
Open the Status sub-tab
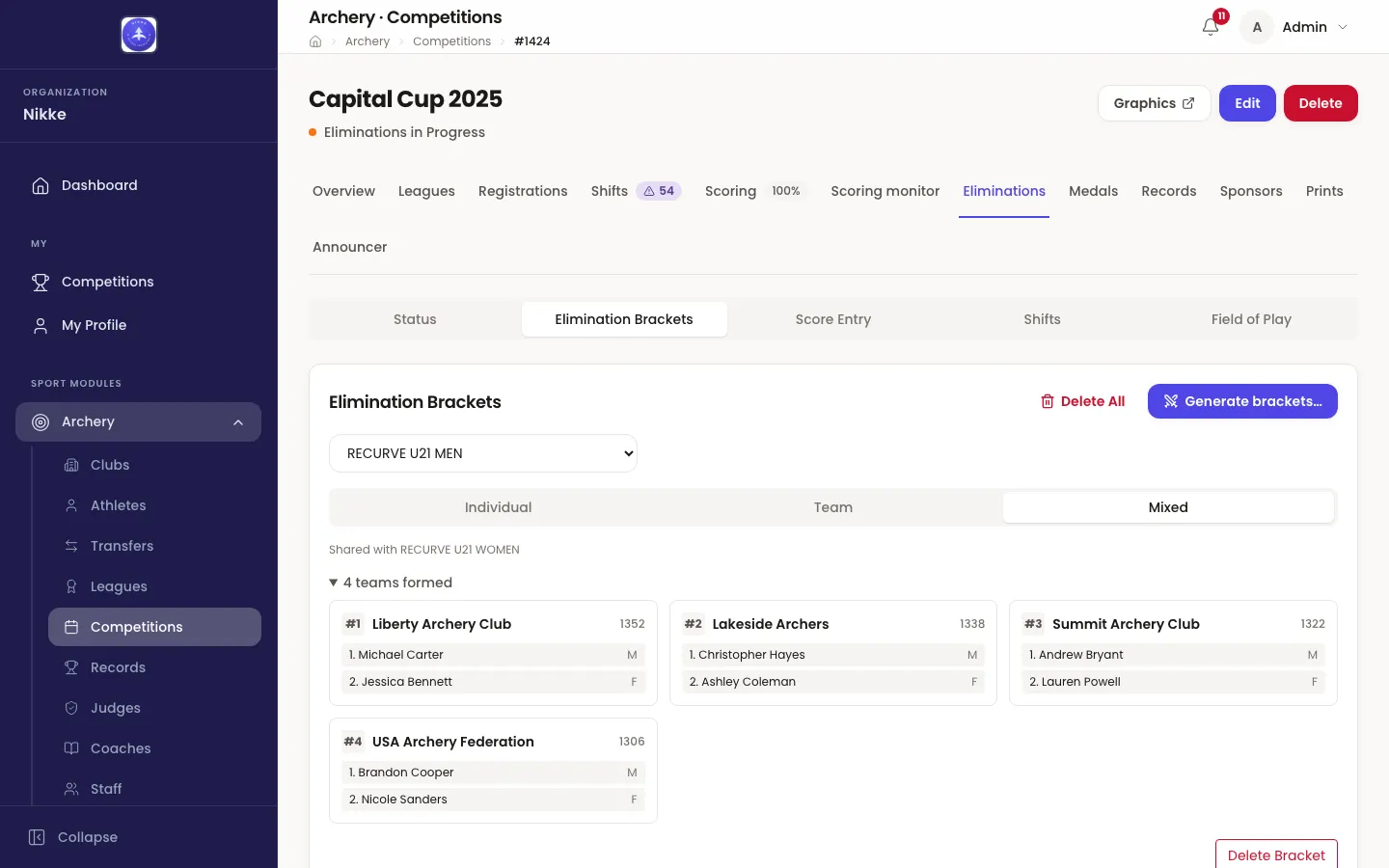tap(415, 319)
